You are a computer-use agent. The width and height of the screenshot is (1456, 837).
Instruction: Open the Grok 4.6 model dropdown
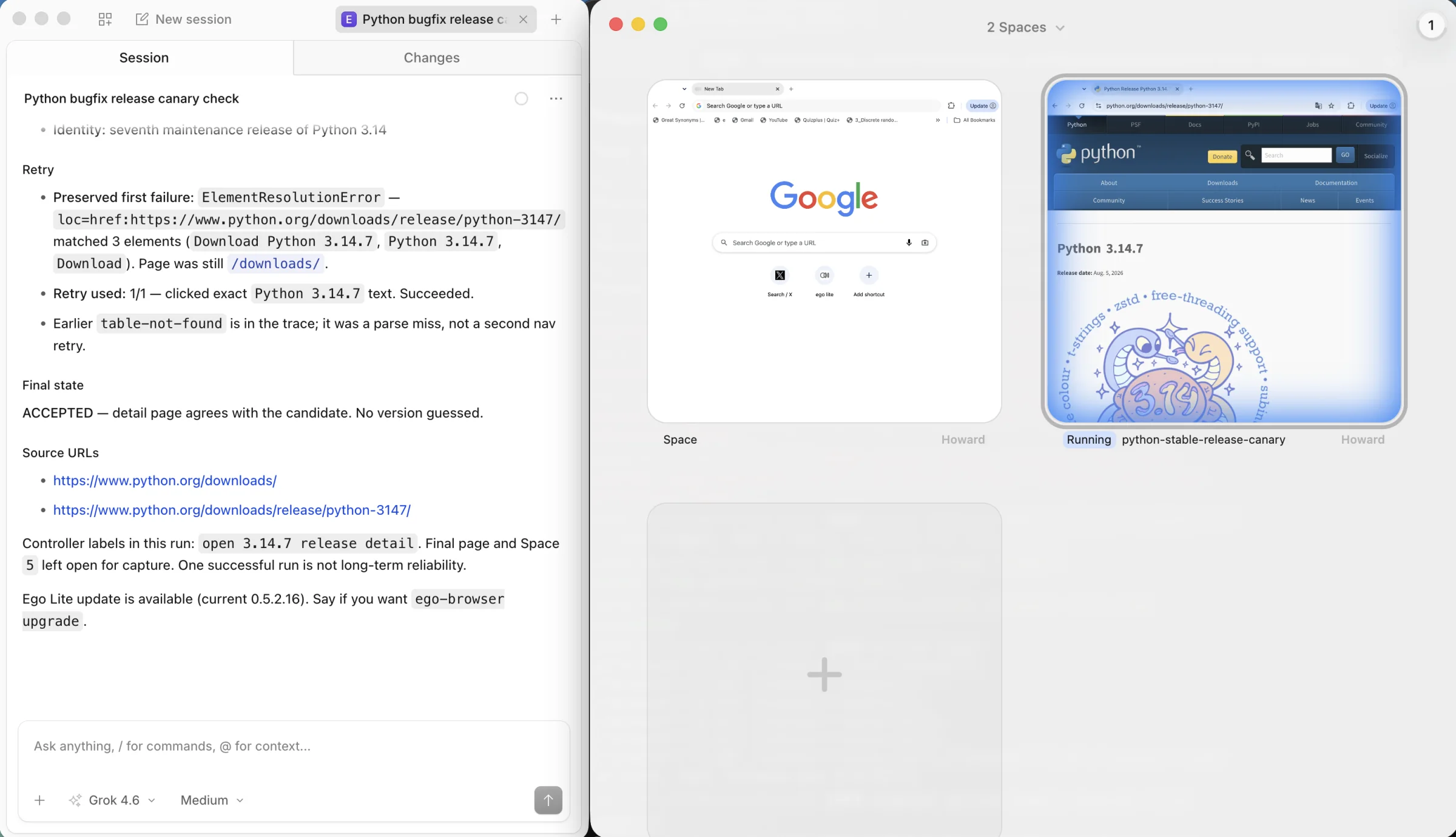(113, 800)
